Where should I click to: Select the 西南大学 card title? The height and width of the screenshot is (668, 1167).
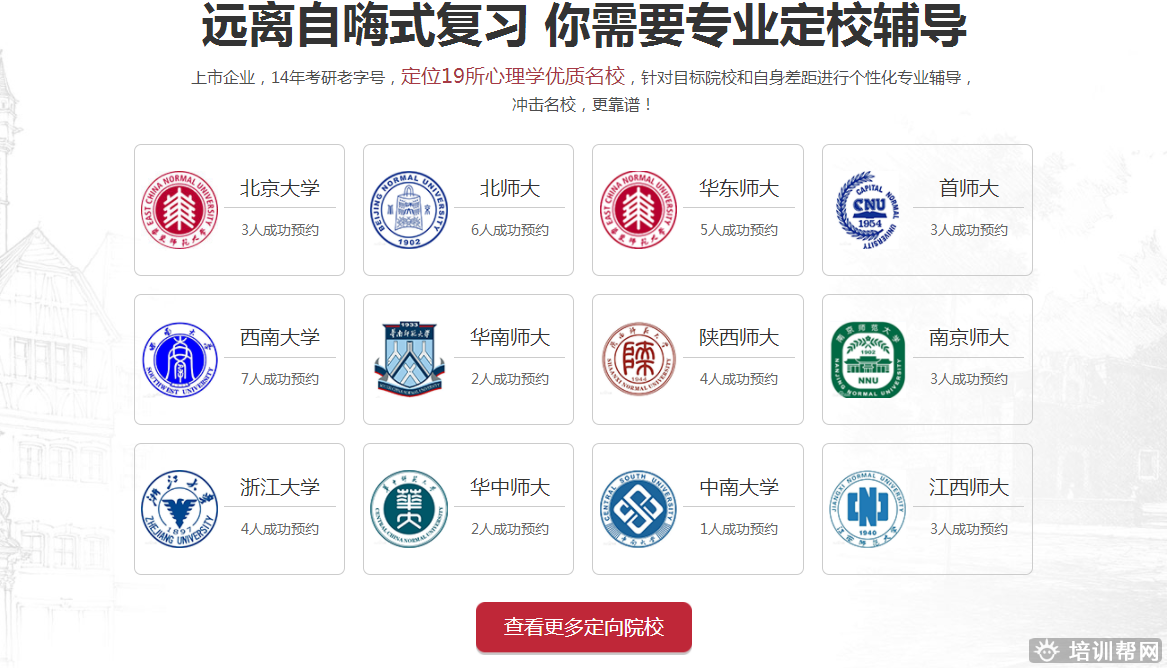coord(280,338)
